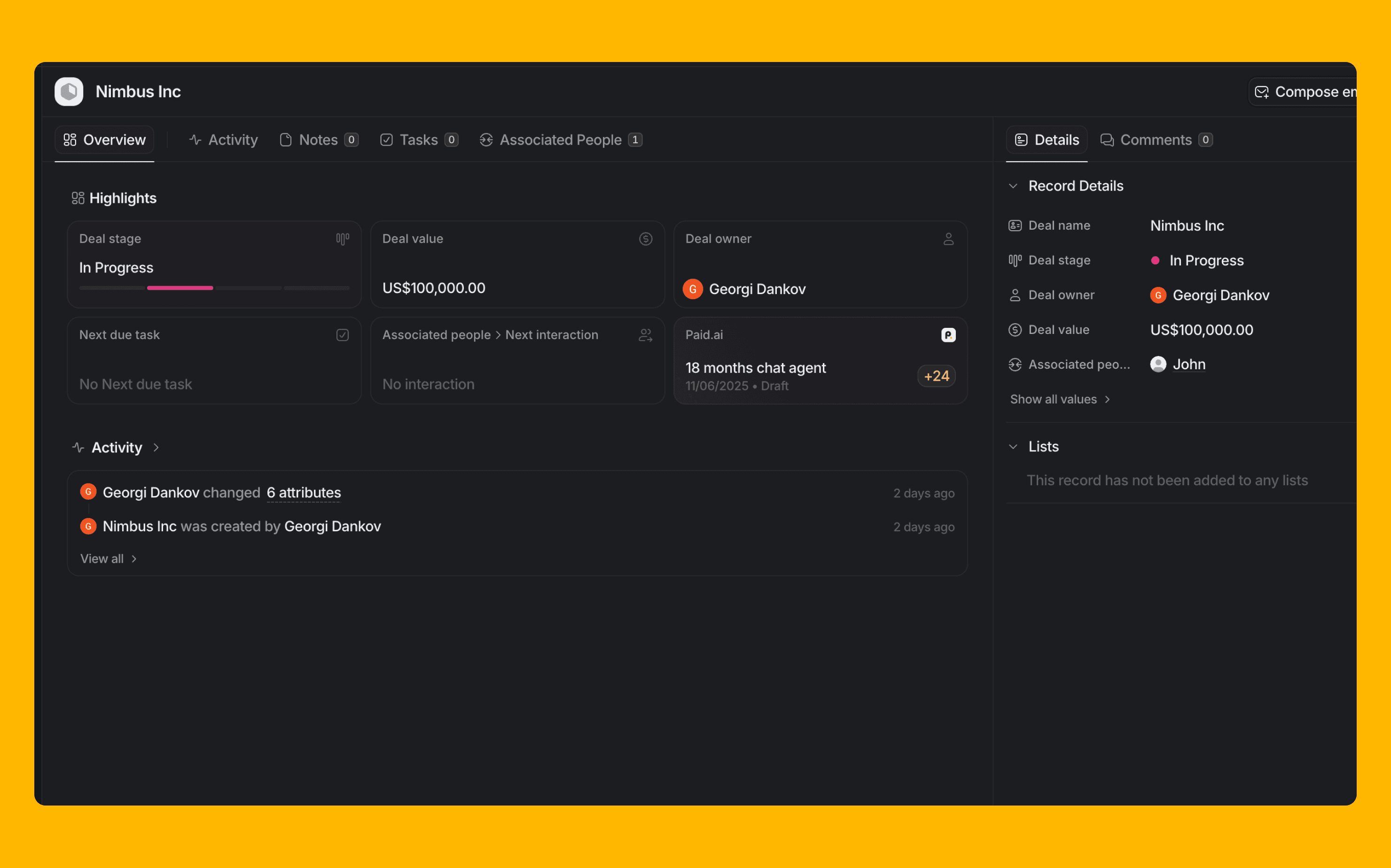Click the In Progress stage progress bar
This screenshot has height=868, width=1391.
180,287
